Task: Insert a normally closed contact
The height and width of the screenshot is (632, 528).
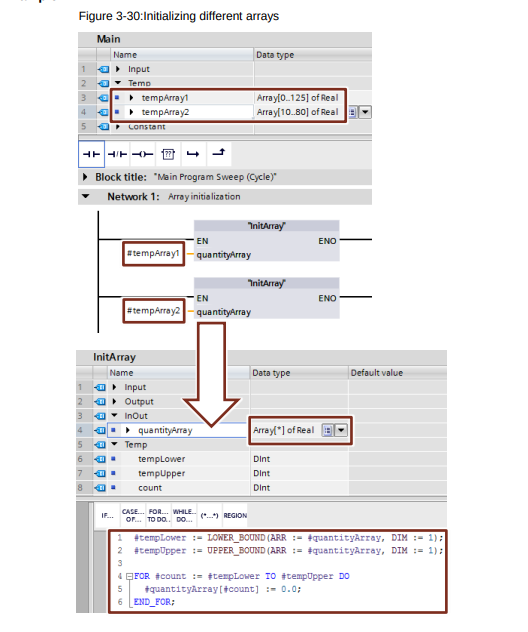Action: point(117,154)
